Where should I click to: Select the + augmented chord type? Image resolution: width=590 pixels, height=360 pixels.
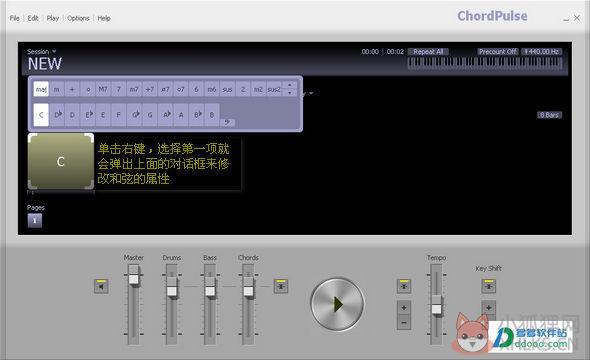72,89
